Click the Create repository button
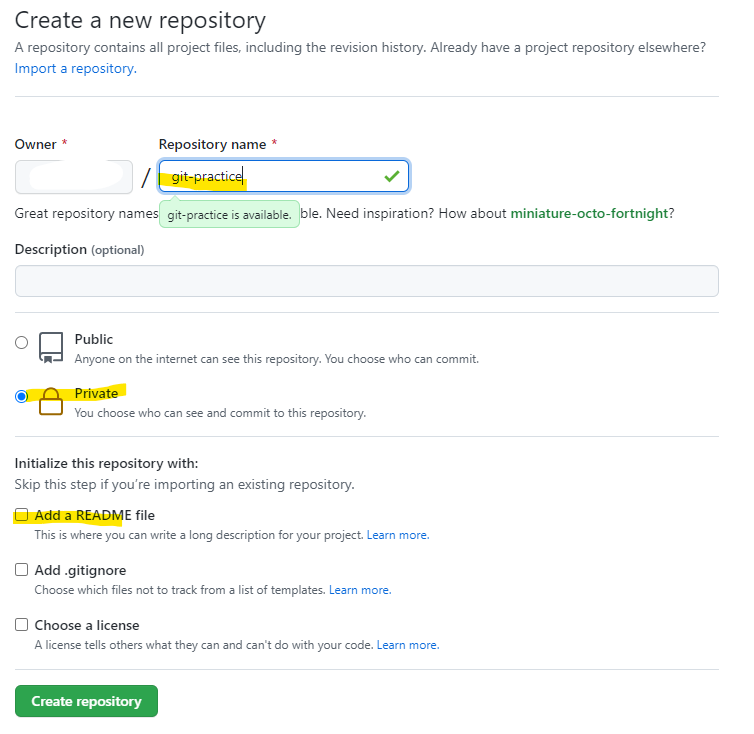Viewport: 754px width, 734px height. (x=87, y=701)
